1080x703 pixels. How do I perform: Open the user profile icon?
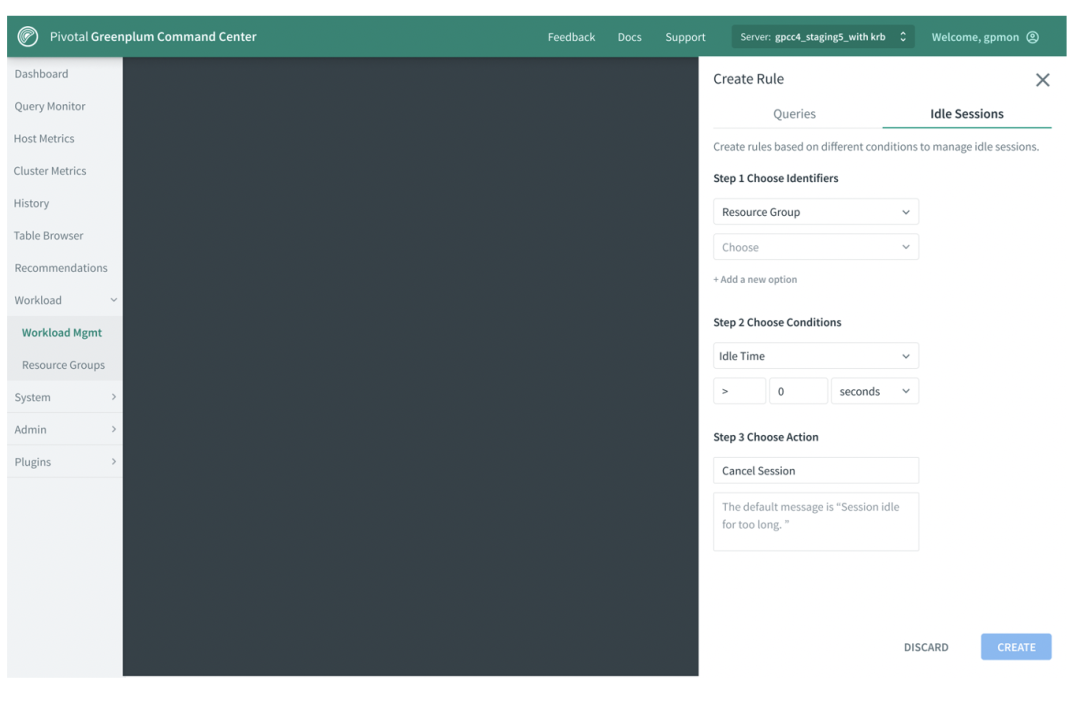tap(1032, 37)
